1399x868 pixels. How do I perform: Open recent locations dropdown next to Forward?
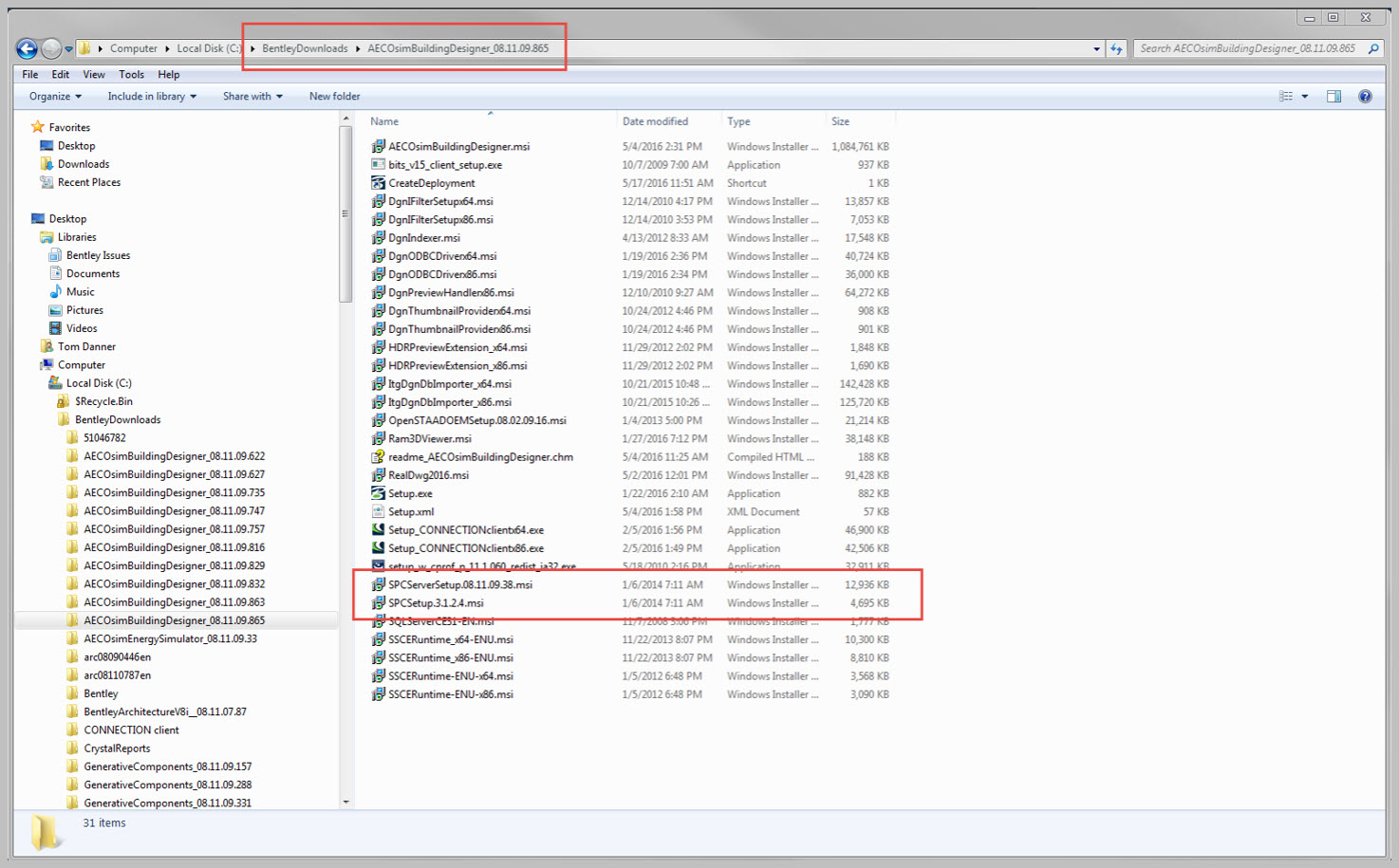(x=68, y=49)
